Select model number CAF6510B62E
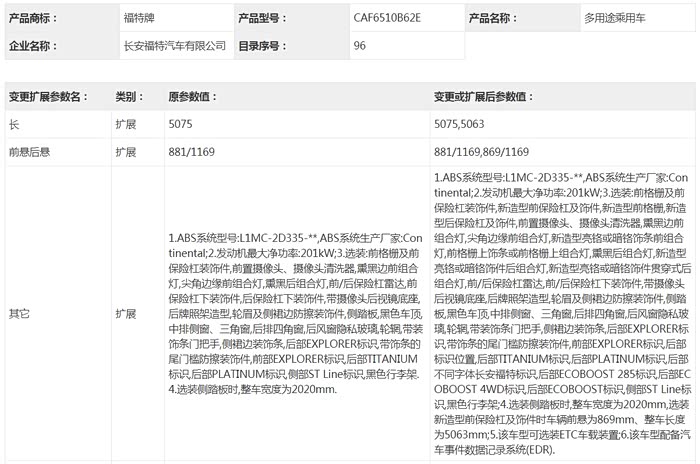The height and width of the screenshot is (464, 700). click(387, 18)
